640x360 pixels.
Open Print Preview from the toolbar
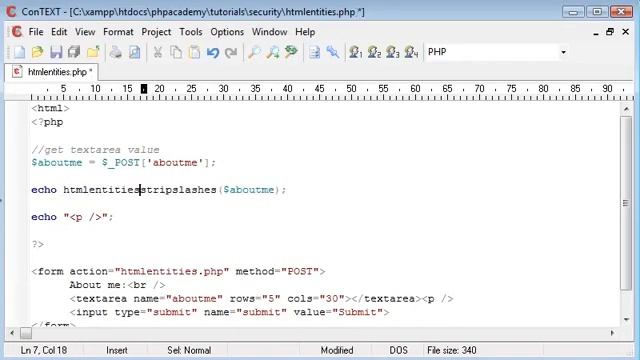pos(135,52)
